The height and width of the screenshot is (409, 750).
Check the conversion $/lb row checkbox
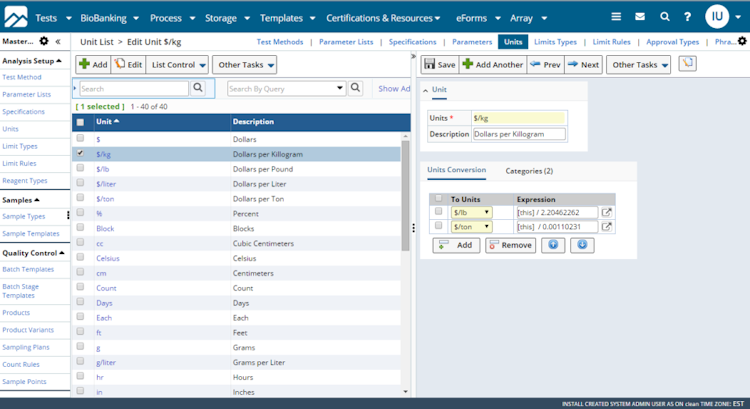tap(438, 211)
